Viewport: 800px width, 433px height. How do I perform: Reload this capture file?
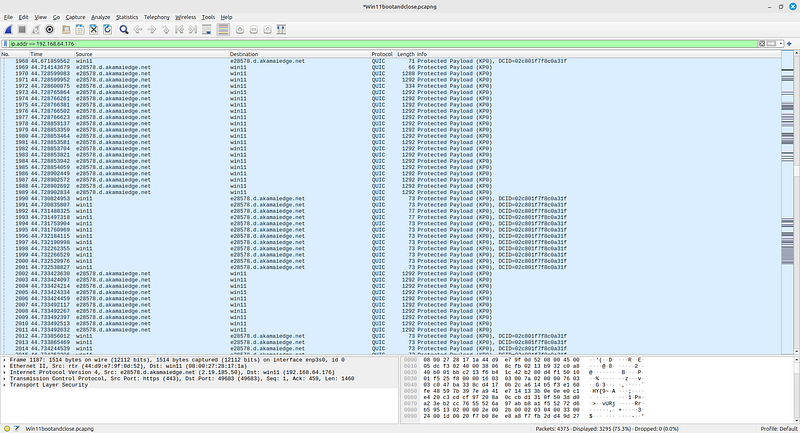(x=107, y=30)
